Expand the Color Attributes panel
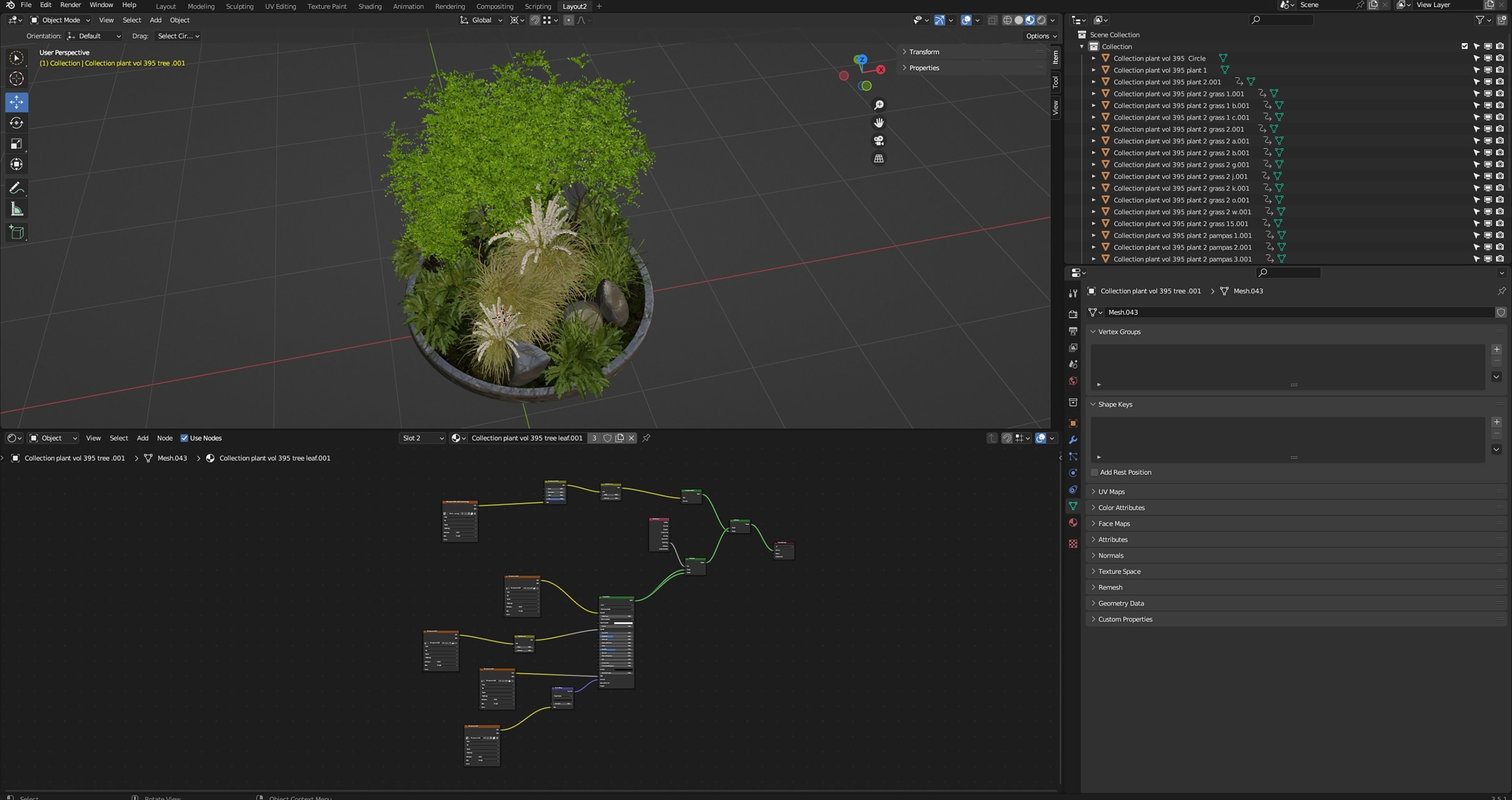 1121,507
